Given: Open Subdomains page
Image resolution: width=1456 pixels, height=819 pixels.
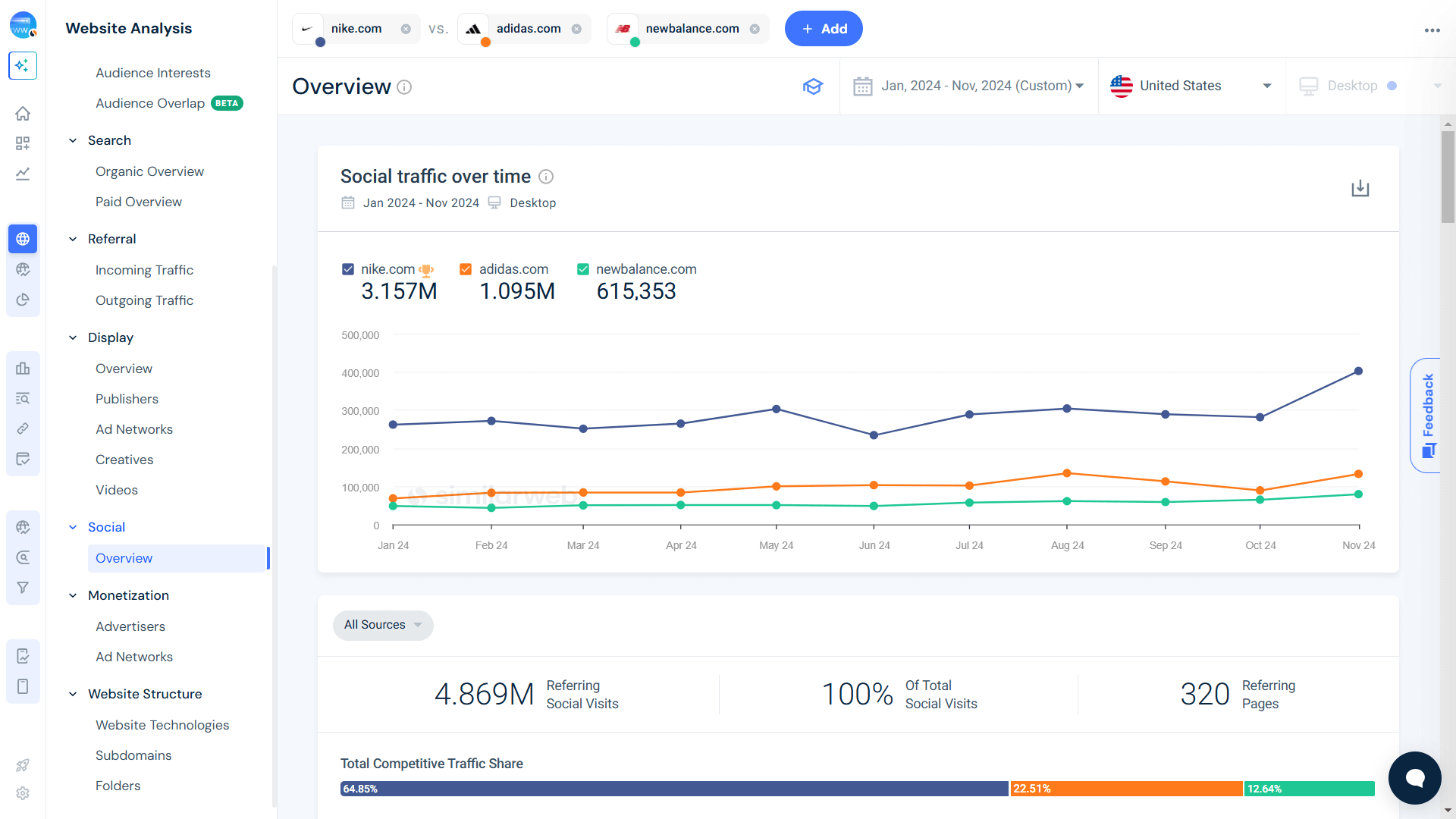Looking at the screenshot, I should (x=133, y=755).
